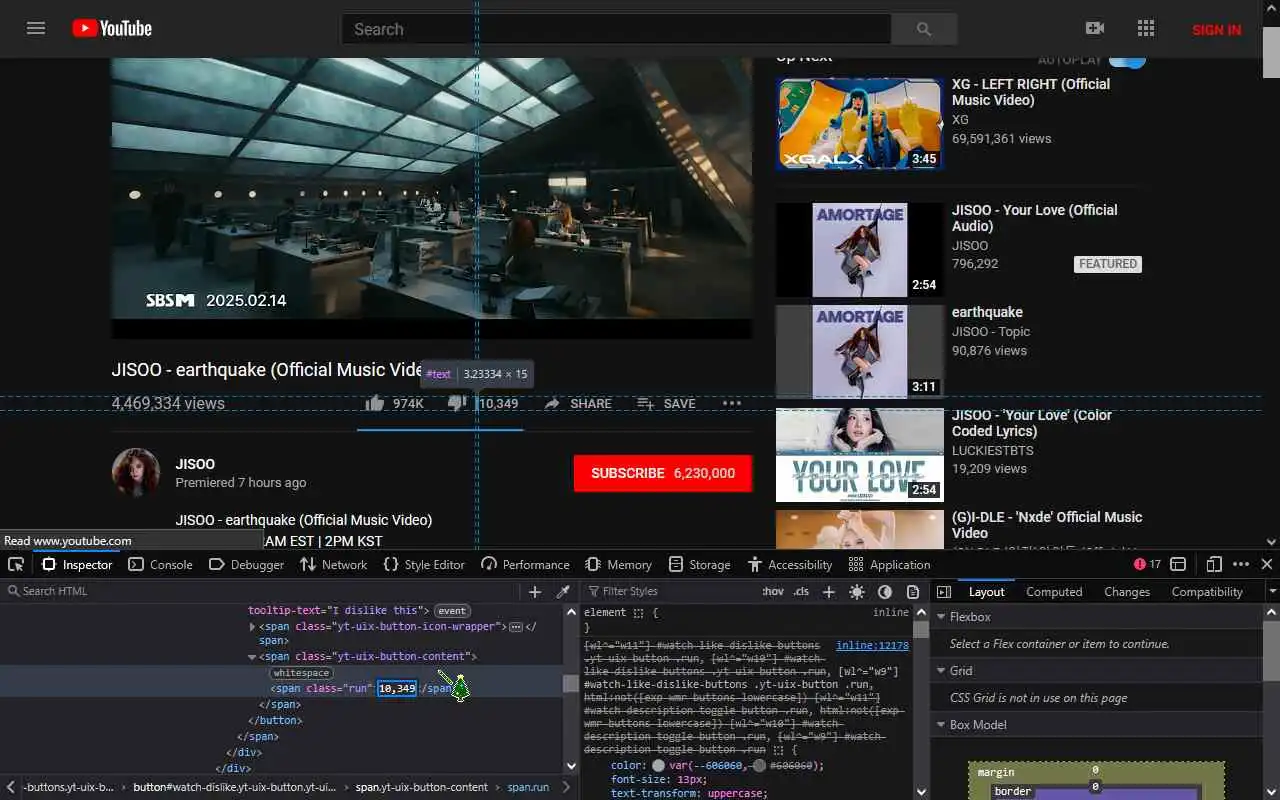
Task: Open the more actions three-dot menu
Action: (732, 403)
